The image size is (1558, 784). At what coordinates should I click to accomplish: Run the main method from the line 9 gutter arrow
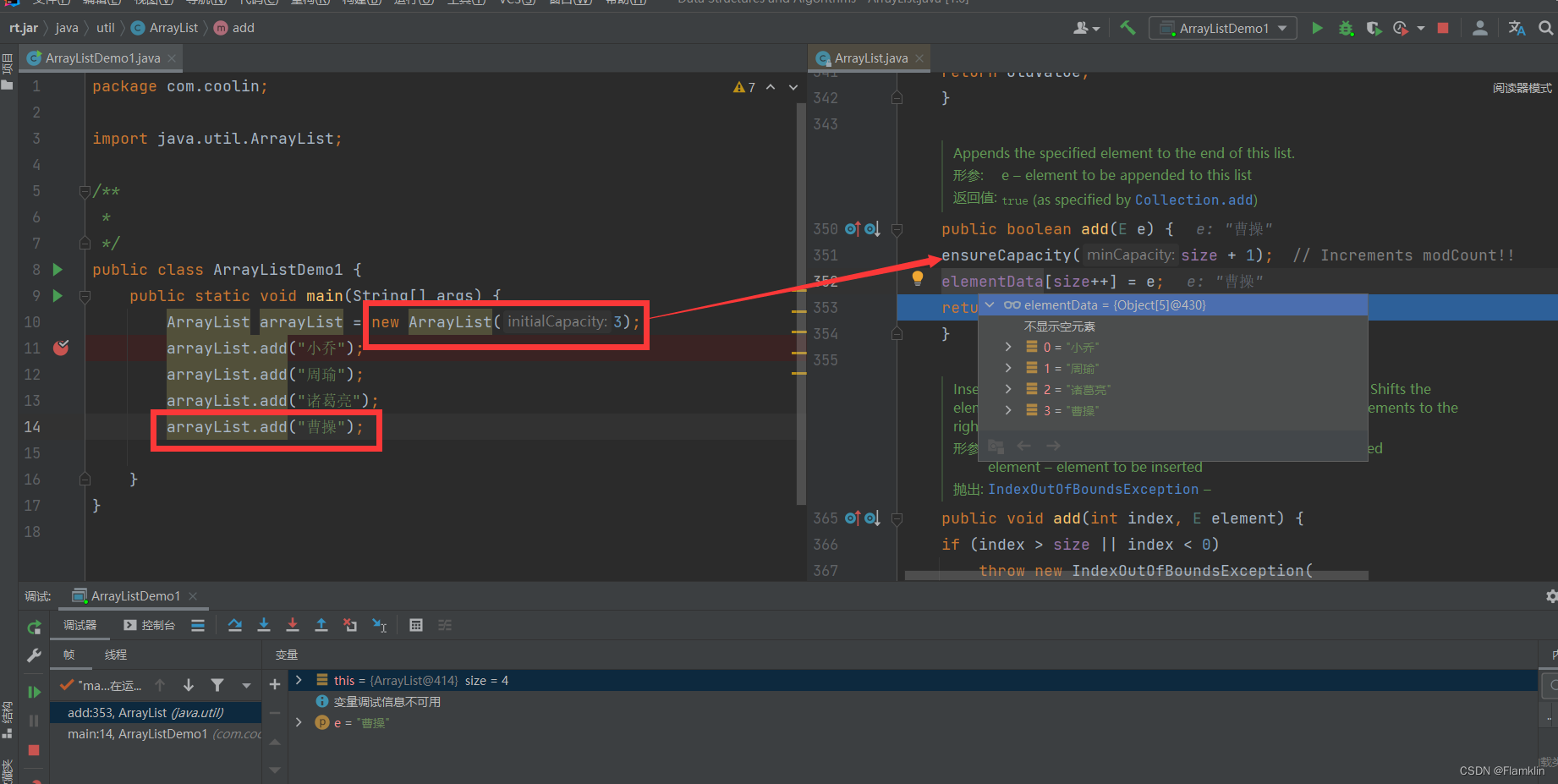(58, 296)
